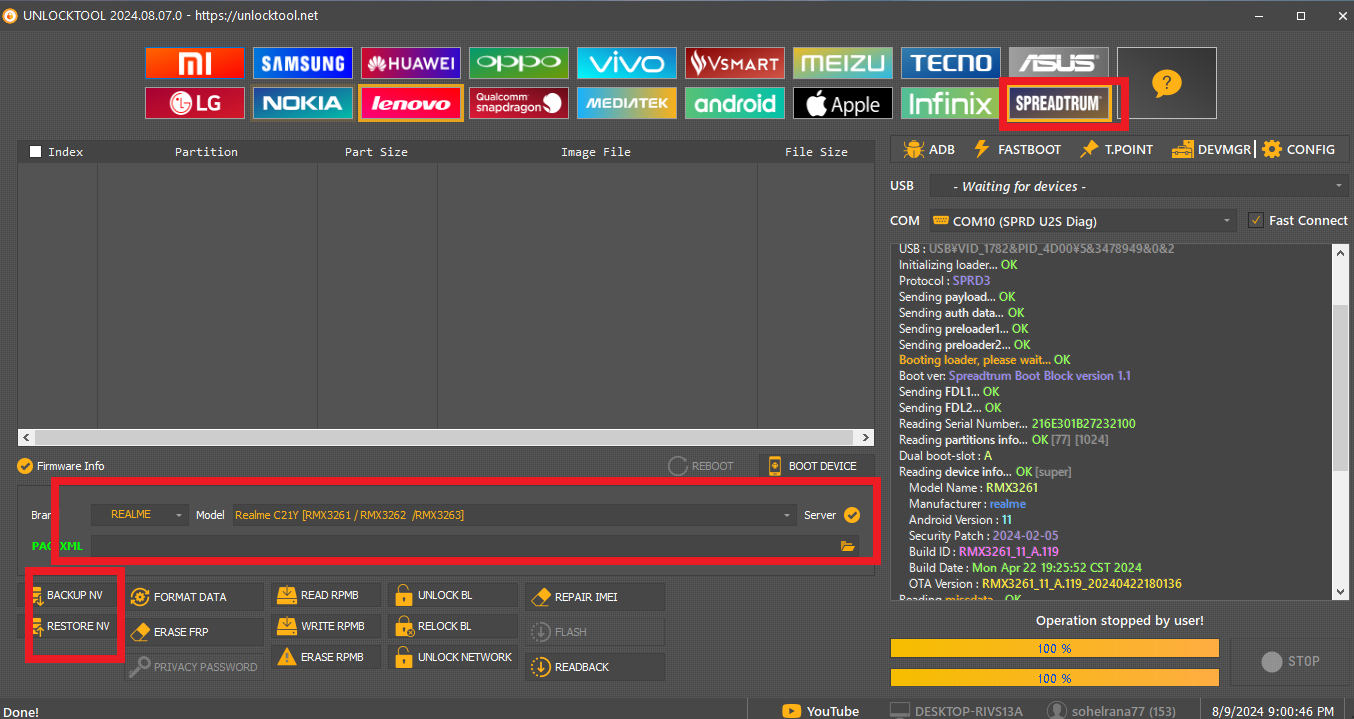The image size is (1354, 719).
Task: Expand the Brand REALME dropdown
Action: tap(139, 515)
